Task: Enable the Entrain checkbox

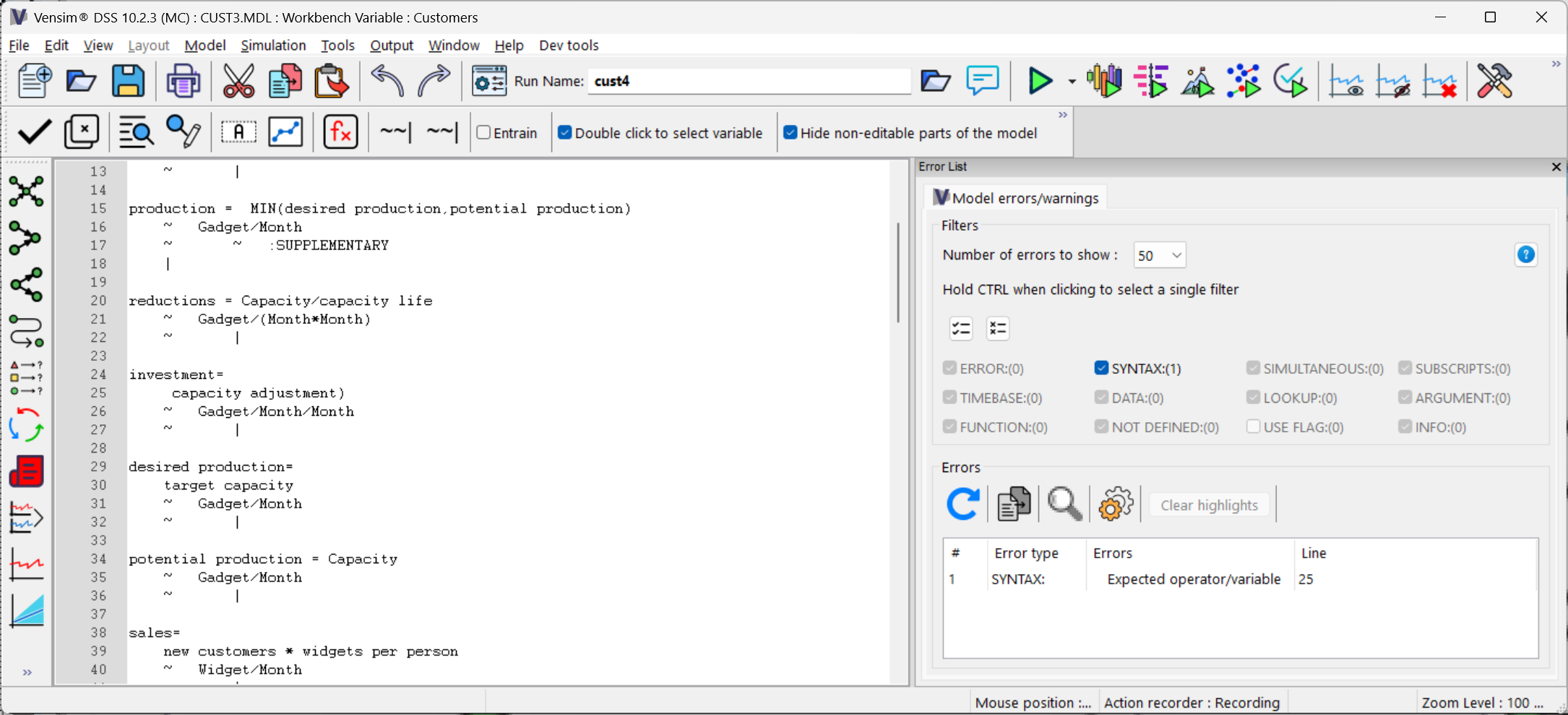Action: (x=483, y=132)
